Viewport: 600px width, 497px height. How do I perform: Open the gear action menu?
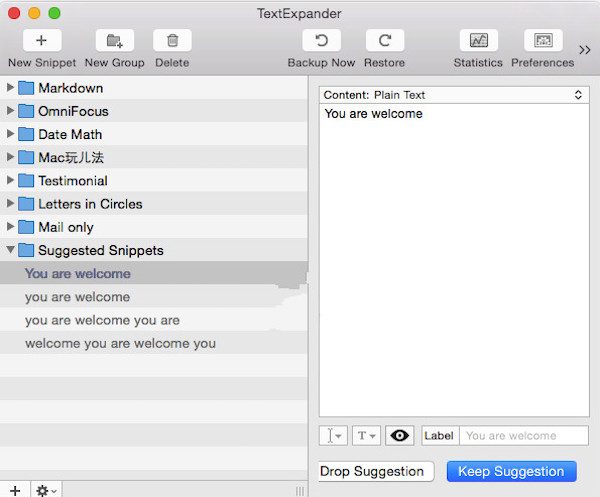[x=46, y=490]
